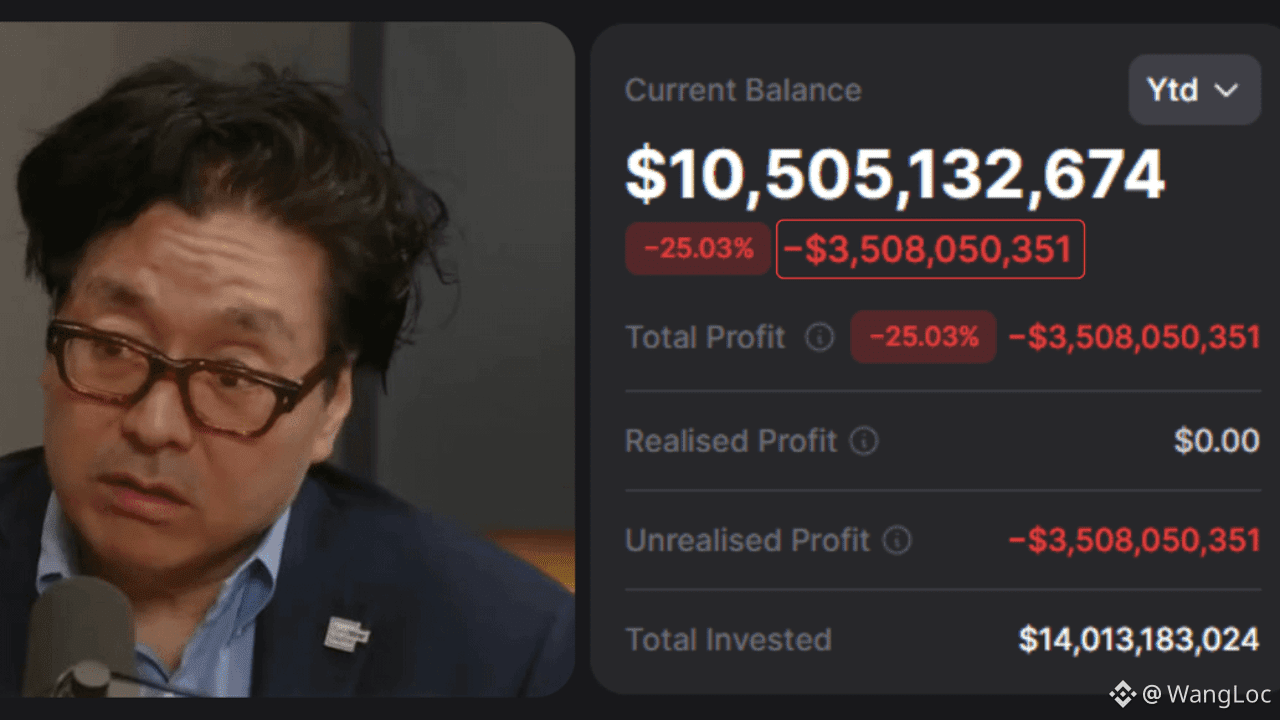Click the -25.03% badge in Total Profit row
The image size is (1280, 720).
(x=923, y=337)
